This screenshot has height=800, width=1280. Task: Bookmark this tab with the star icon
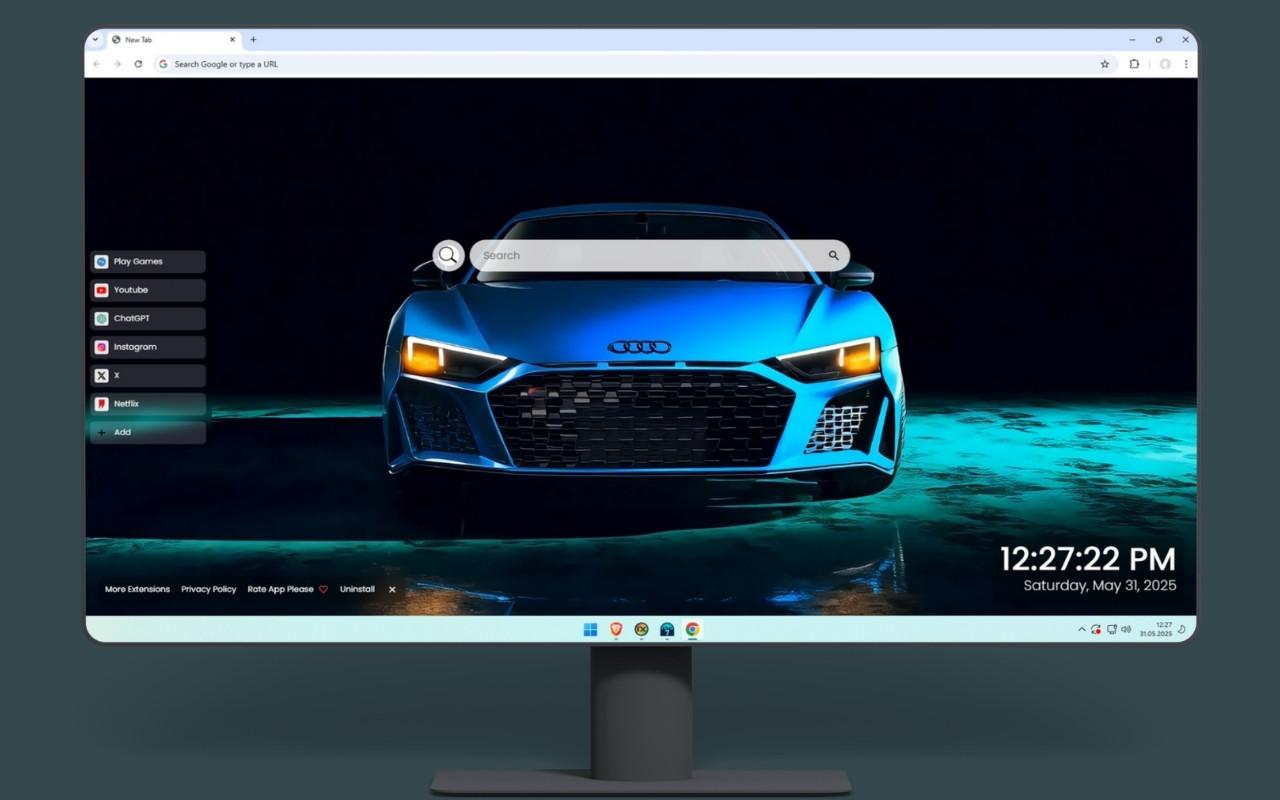click(1105, 64)
